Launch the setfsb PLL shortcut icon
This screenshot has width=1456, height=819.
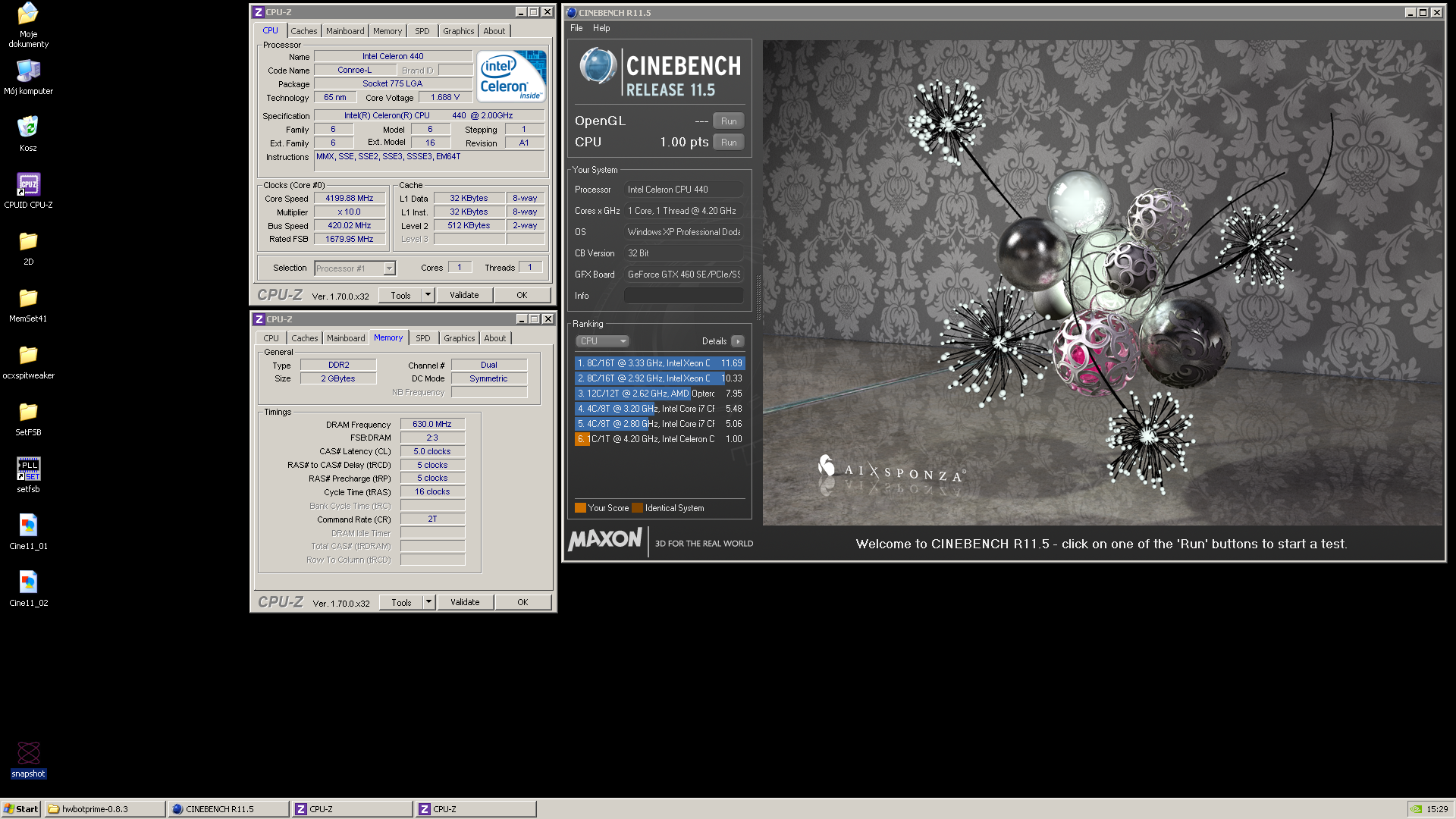[x=28, y=475]
